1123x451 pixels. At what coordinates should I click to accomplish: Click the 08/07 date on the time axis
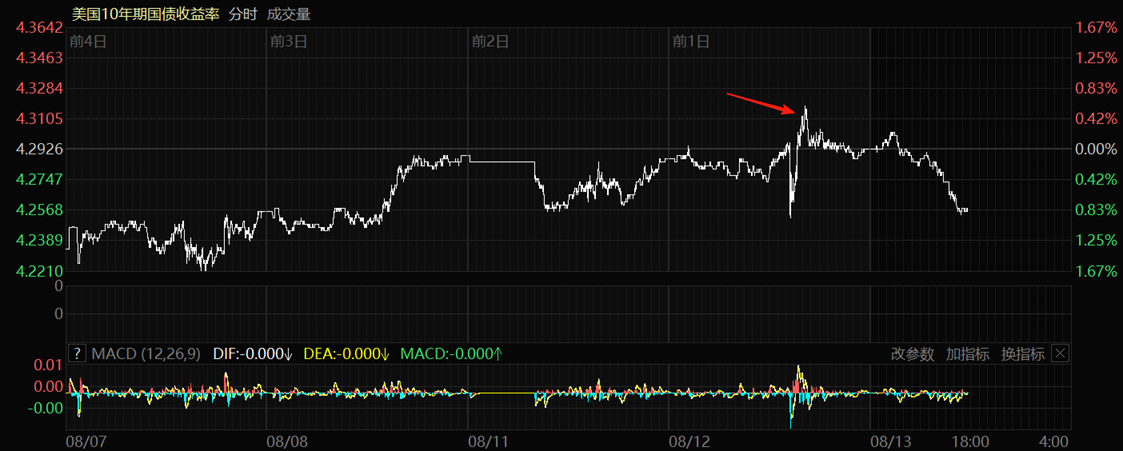[x=85, y=440]
